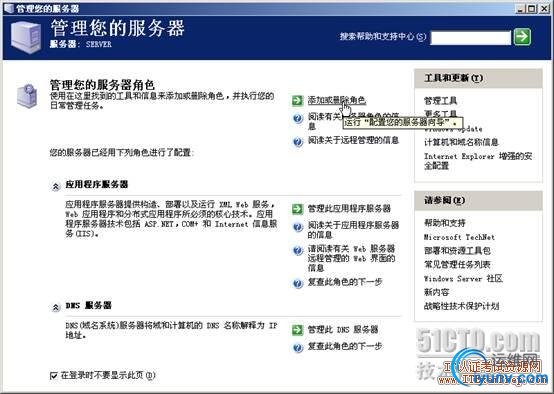Minimize the 管理您的服务器 window
The image size is (554, 394).
[x=520, y=9]
